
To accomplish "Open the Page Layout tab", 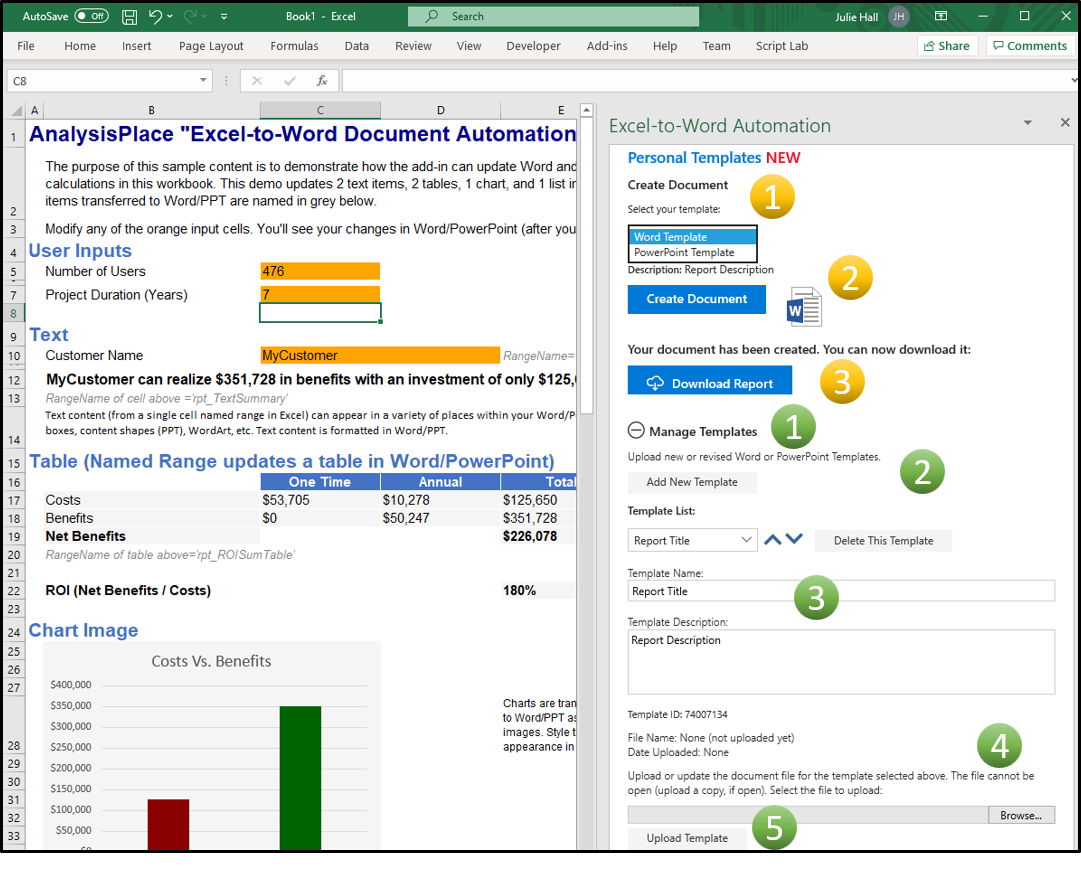I will [x=211, y=46].
